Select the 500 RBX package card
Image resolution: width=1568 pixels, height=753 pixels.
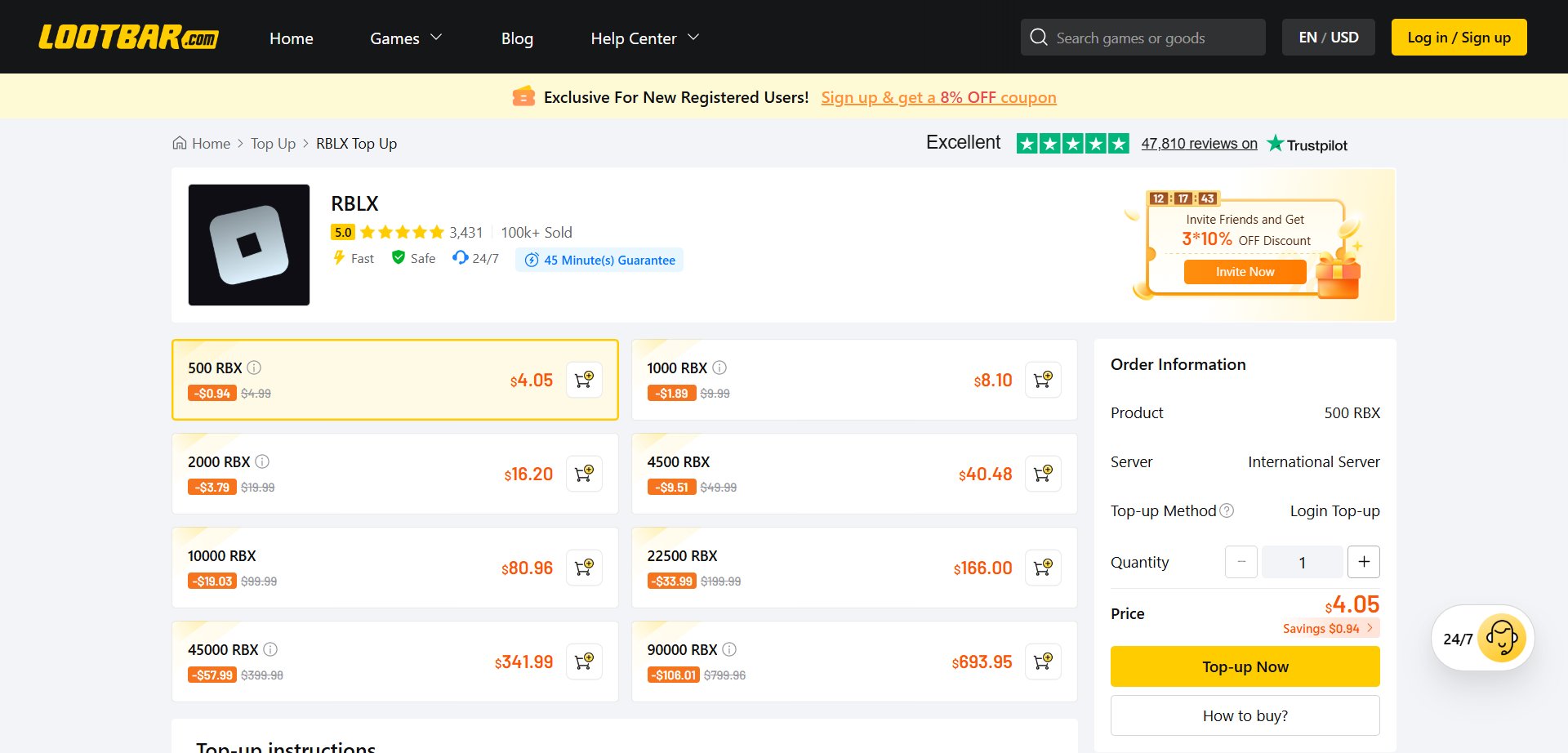(x=395, y=380)
